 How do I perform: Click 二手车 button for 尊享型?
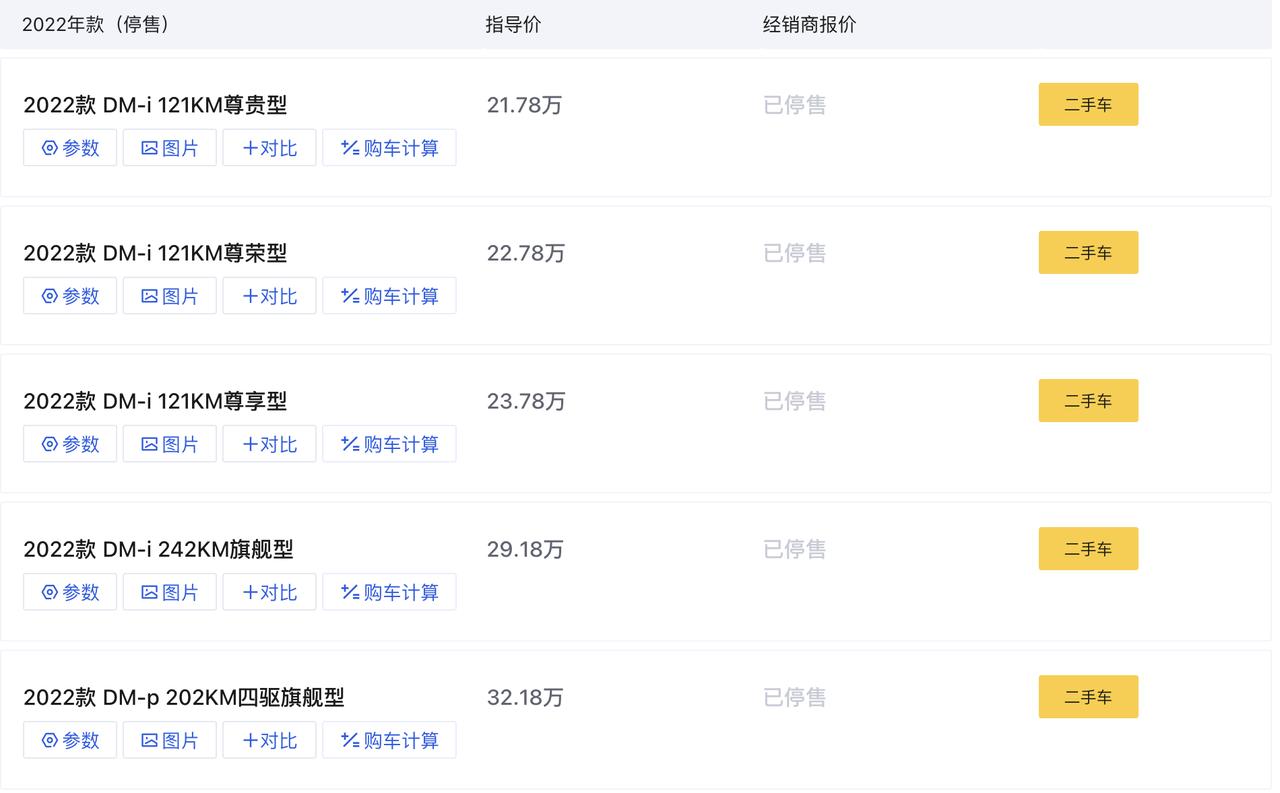[1088, 400]
